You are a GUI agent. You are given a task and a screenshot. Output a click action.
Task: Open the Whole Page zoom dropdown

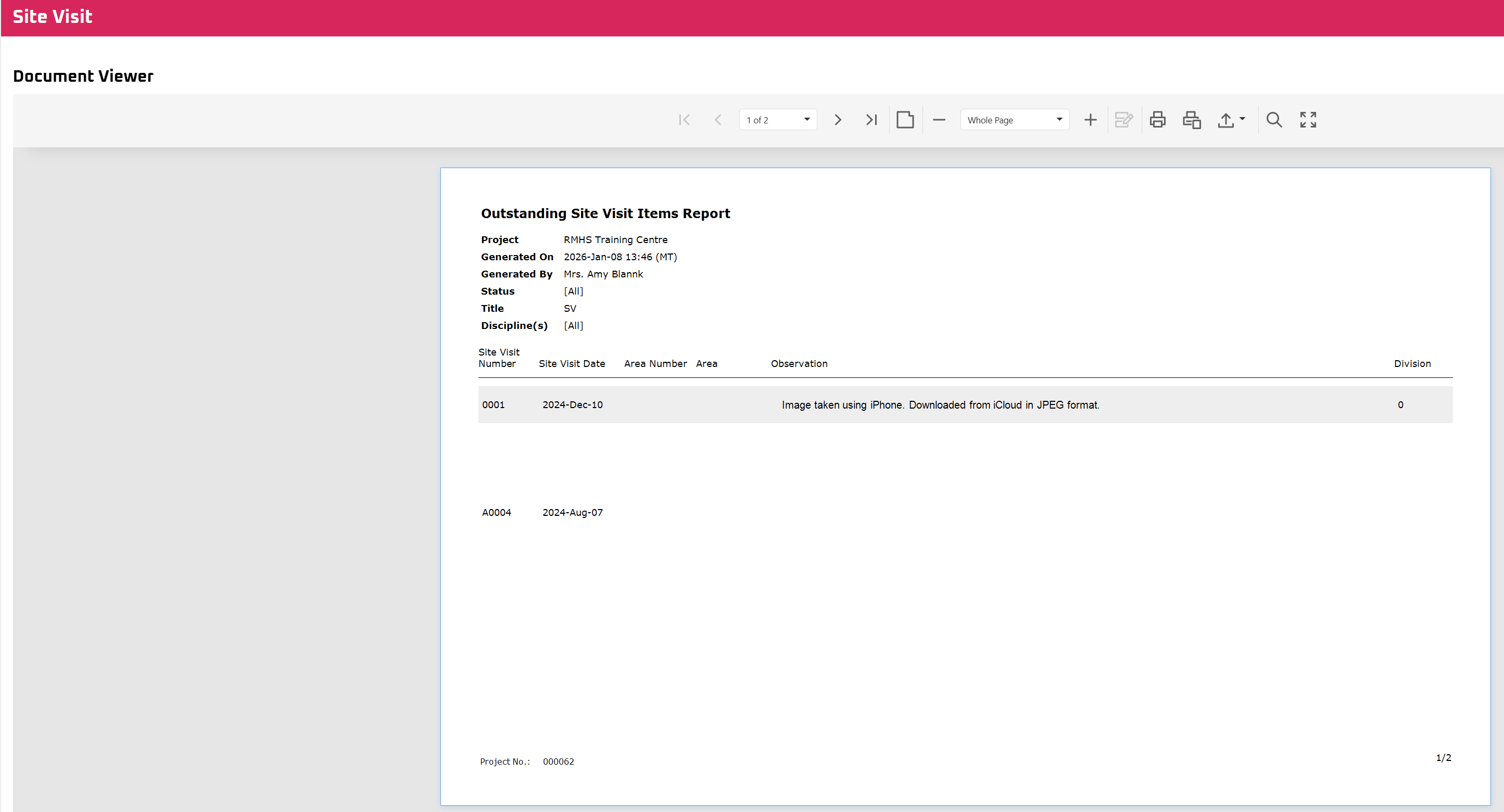point(1015,120)
